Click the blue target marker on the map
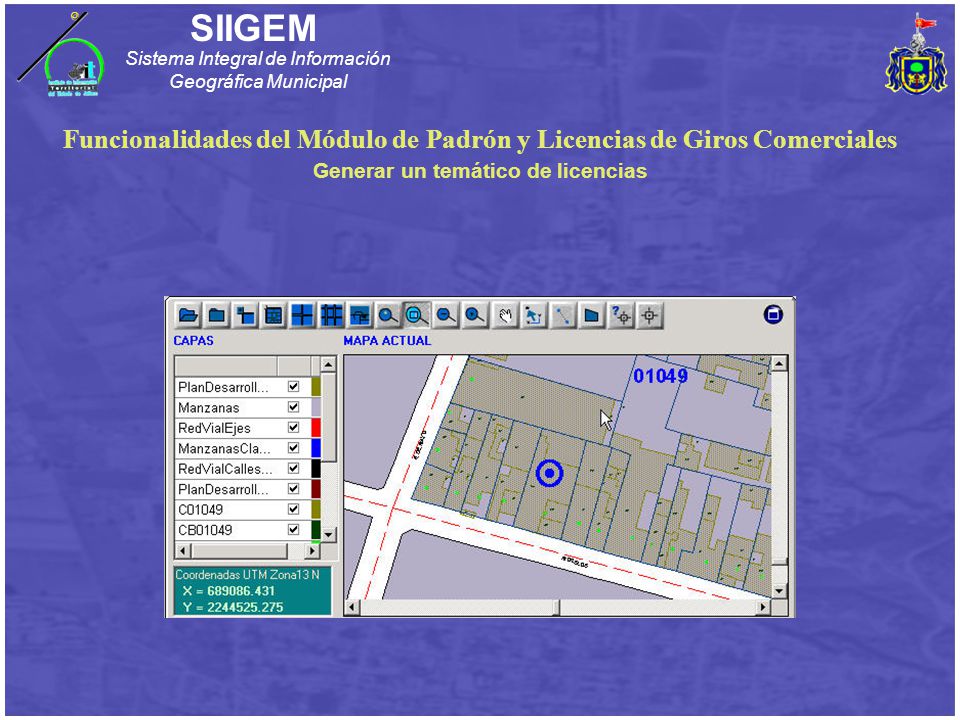 tap(549, 473)
